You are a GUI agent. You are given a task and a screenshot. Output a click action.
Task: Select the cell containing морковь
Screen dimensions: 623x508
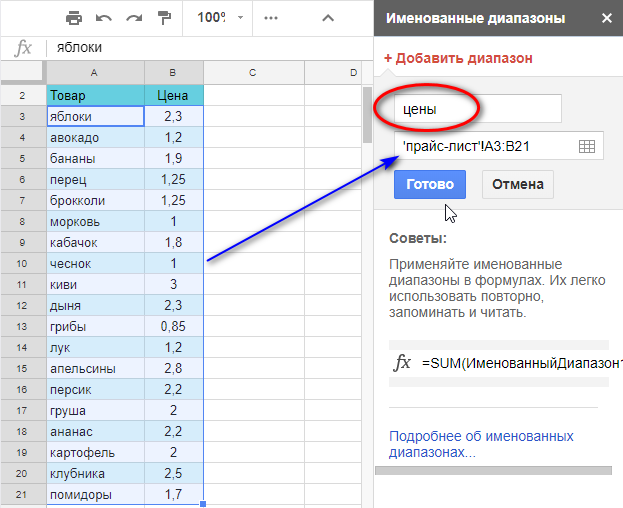point(95,222)
